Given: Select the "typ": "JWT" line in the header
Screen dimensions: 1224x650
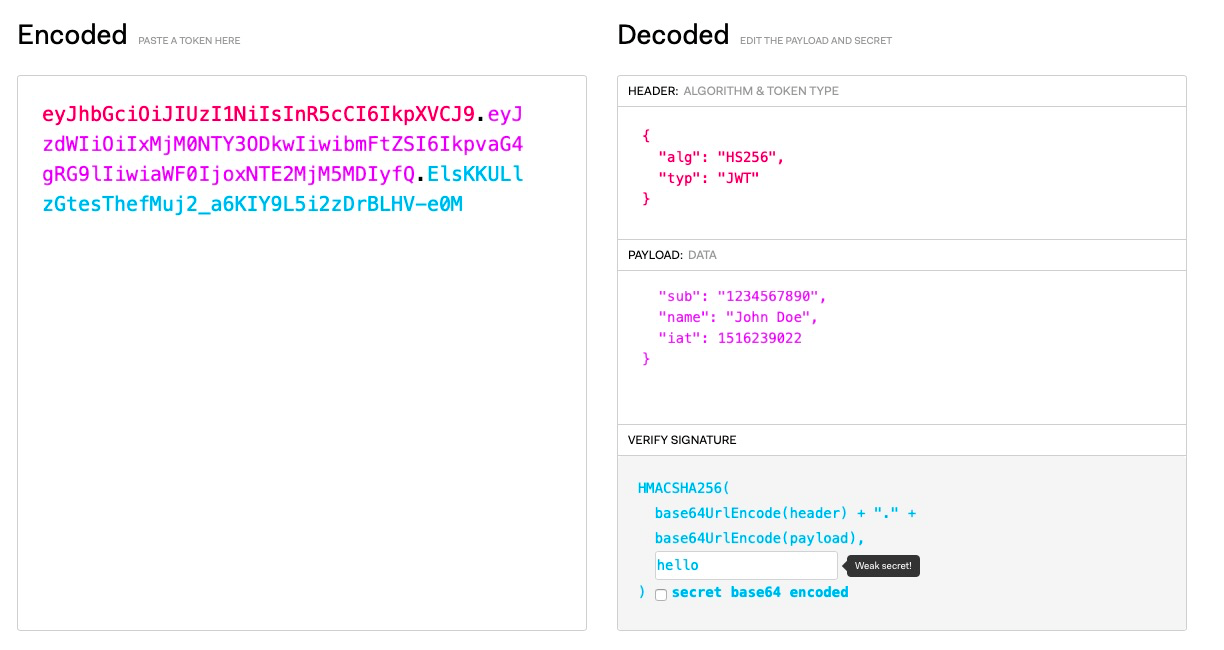Looking at the screenshot, I should click(x=709, y=178).
